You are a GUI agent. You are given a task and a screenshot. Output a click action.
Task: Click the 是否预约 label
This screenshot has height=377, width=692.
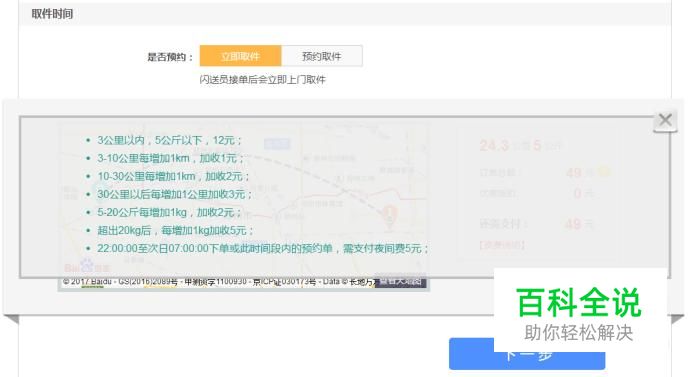tap(170, 57)
